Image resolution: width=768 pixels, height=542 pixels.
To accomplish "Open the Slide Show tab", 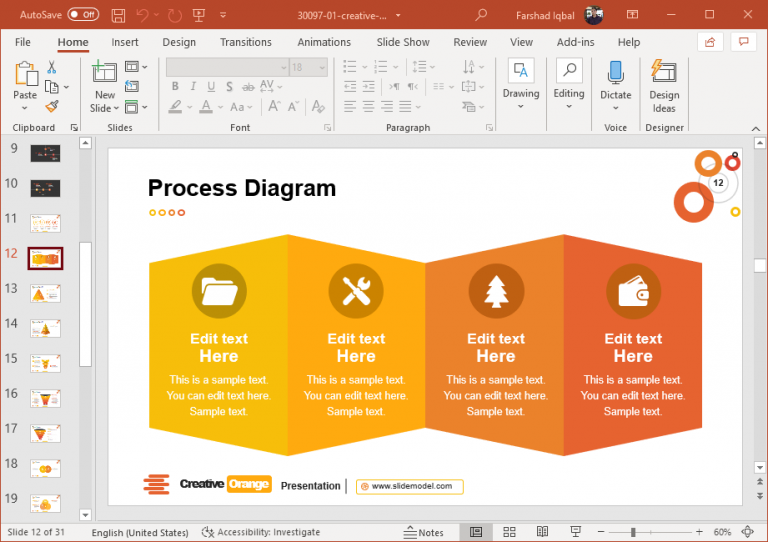I will tap(403, 42).
